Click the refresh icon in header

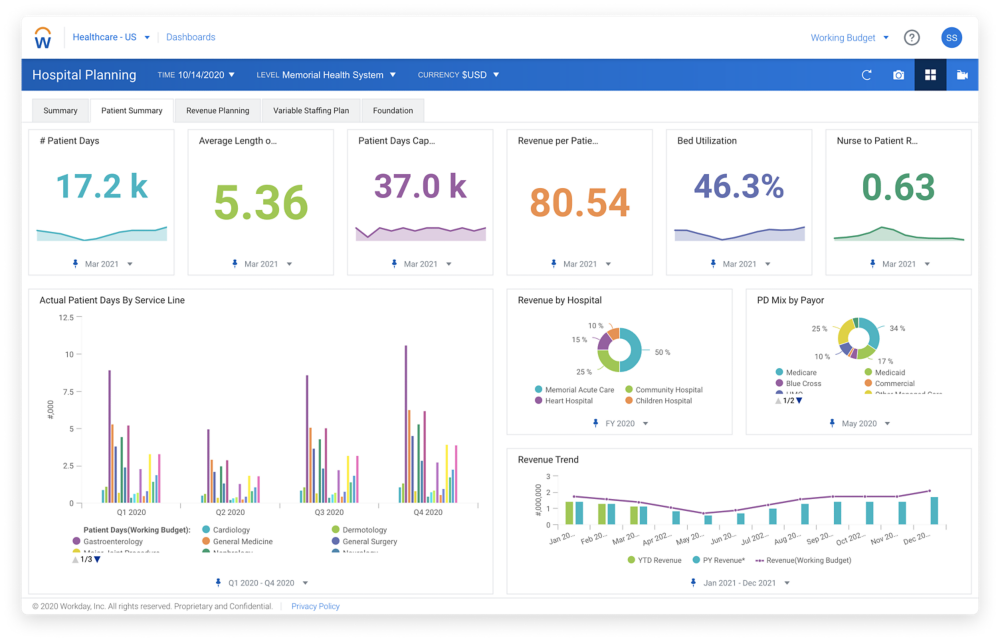[x=867, y=75]
